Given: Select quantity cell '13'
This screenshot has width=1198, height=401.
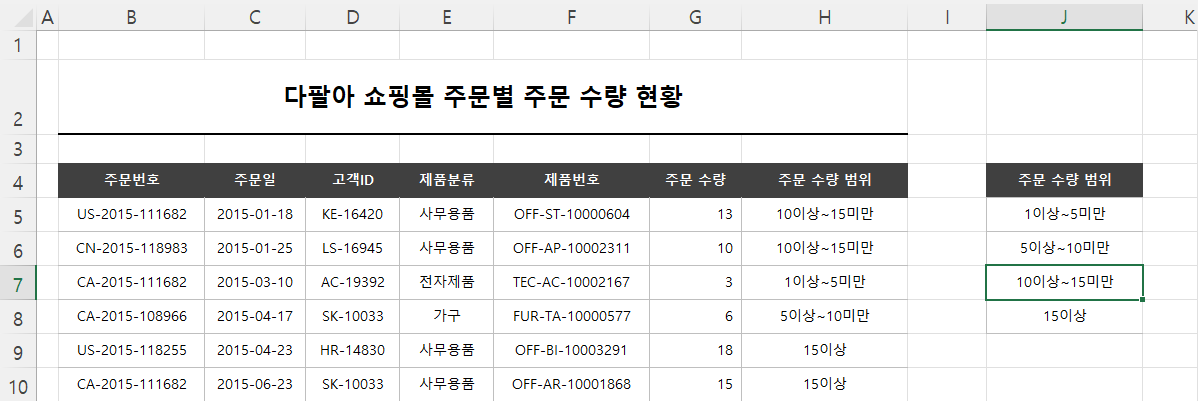Looking at the screenshot, I should point(695,215).
